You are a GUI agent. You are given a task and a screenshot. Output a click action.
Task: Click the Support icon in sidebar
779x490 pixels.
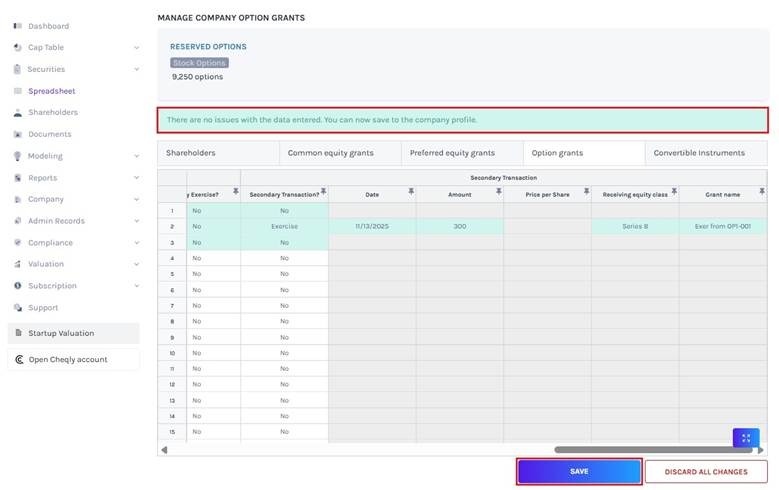tap(18, 308)
